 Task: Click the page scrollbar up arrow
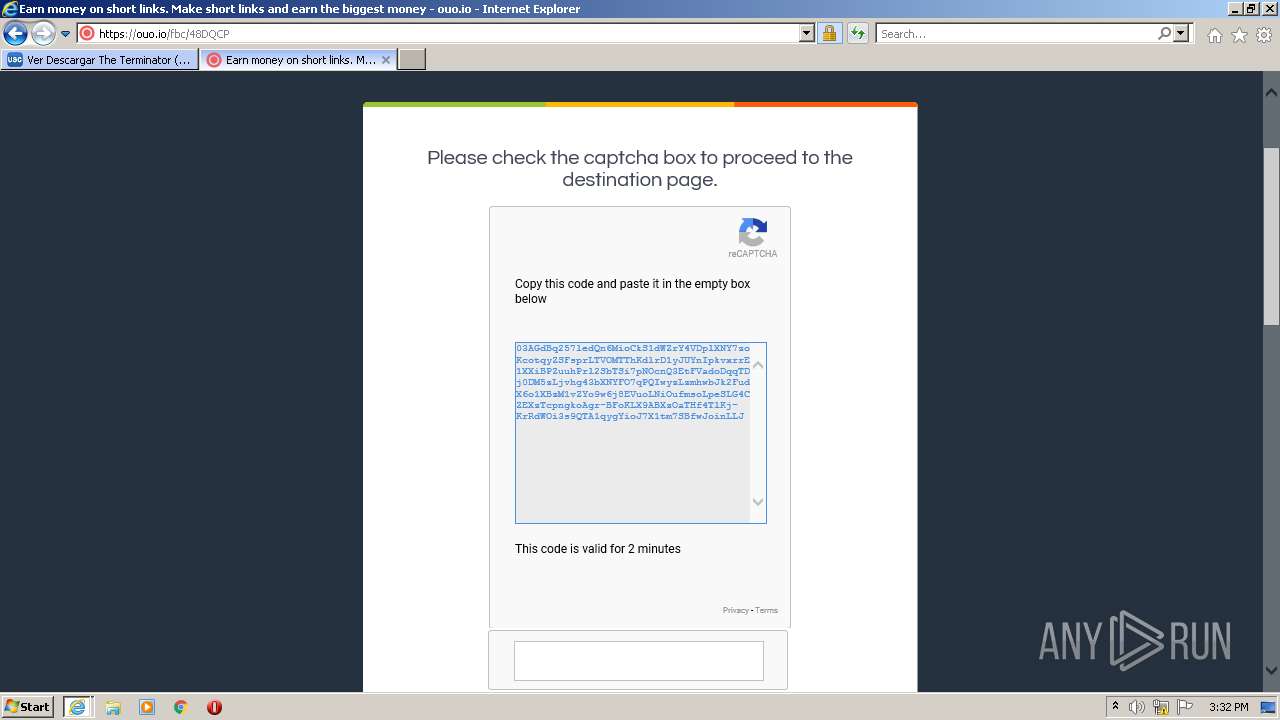(1271, 92)
